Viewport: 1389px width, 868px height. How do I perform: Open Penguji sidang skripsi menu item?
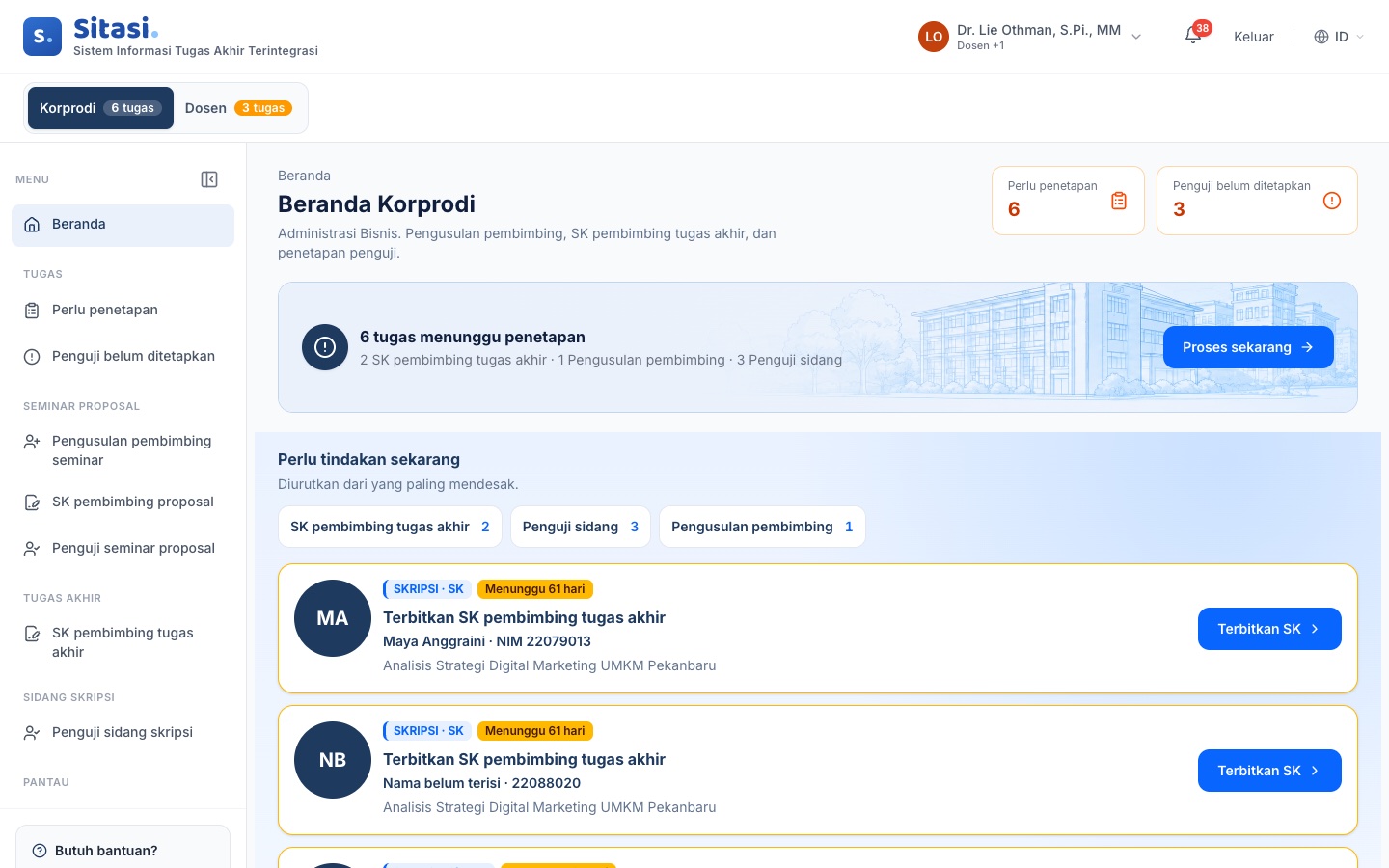[123, 733]
